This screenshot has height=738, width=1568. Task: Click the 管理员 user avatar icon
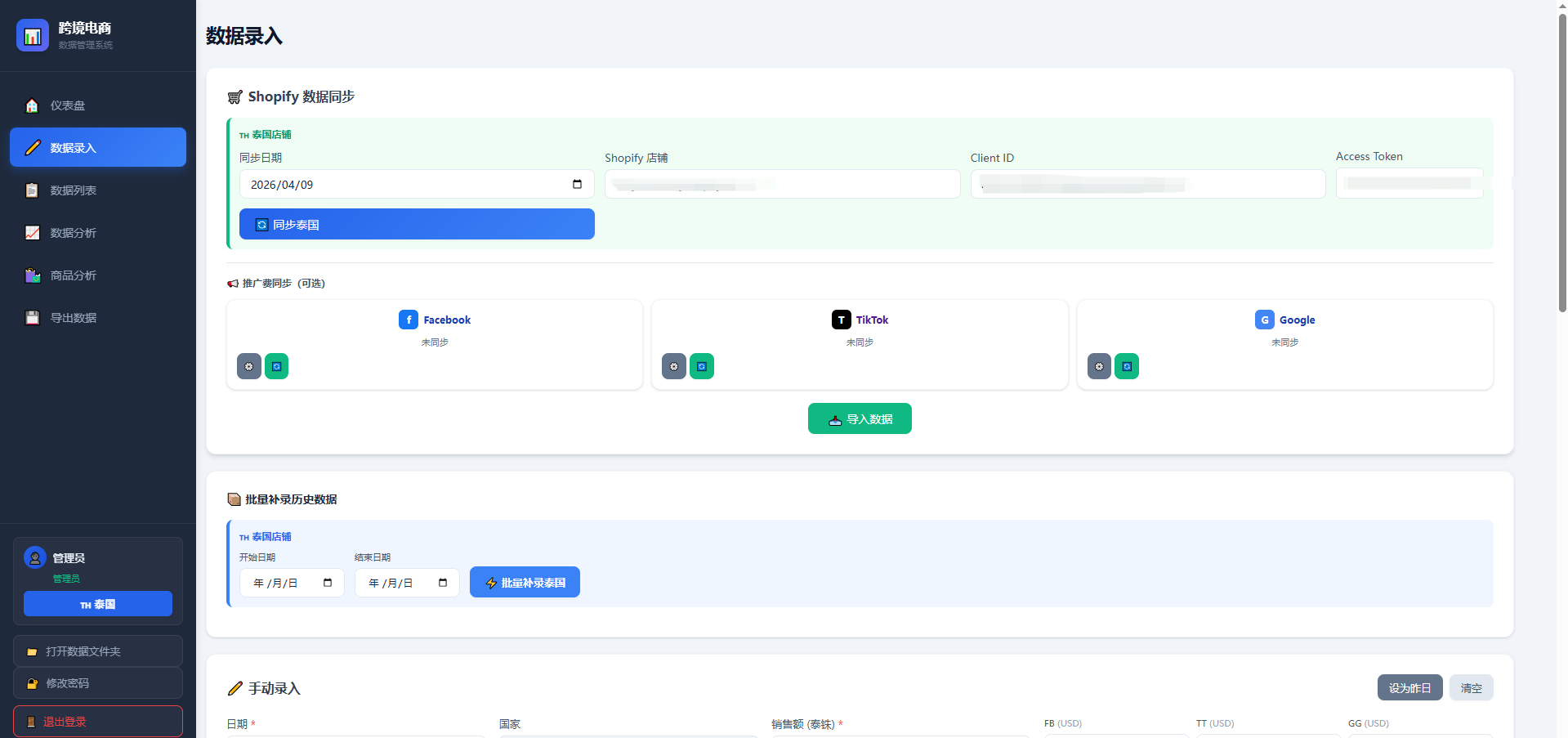35,557
